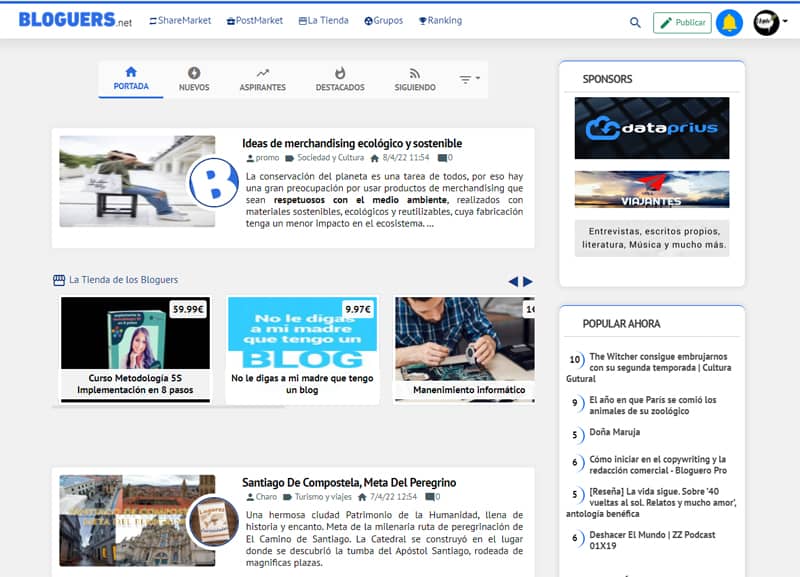800x577 pixels.
Task: Open Ranking in the top navigation
Action: click(x=440, y=21)
